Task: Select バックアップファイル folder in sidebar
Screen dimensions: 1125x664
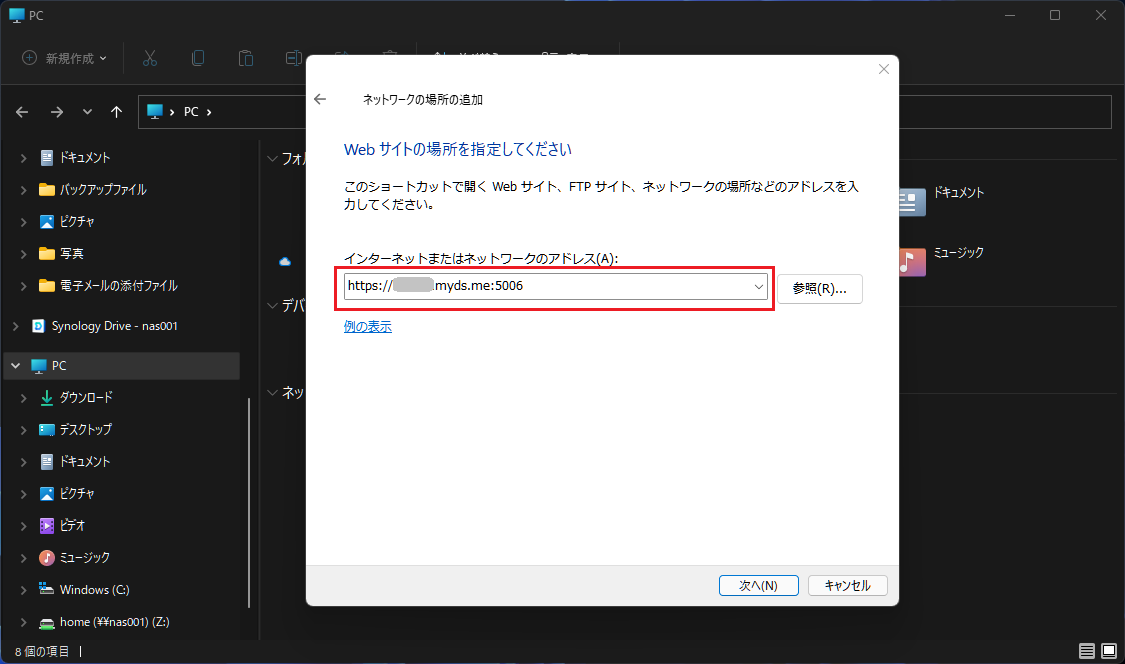Action: [103, 190]
